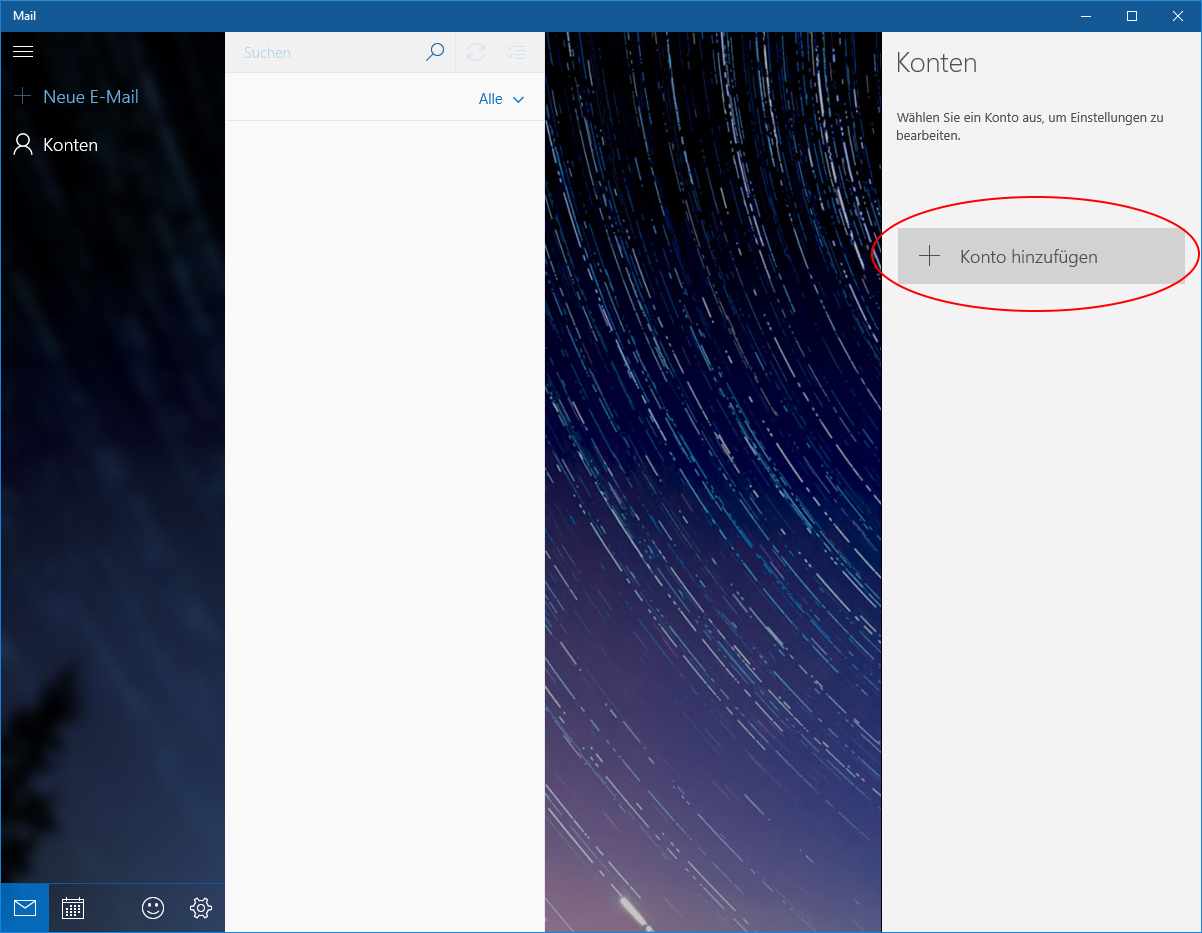The height and width of the screenshot is (933, 1202).
Task: Maximize the Mail window
Action: [x=1132, y=16]
